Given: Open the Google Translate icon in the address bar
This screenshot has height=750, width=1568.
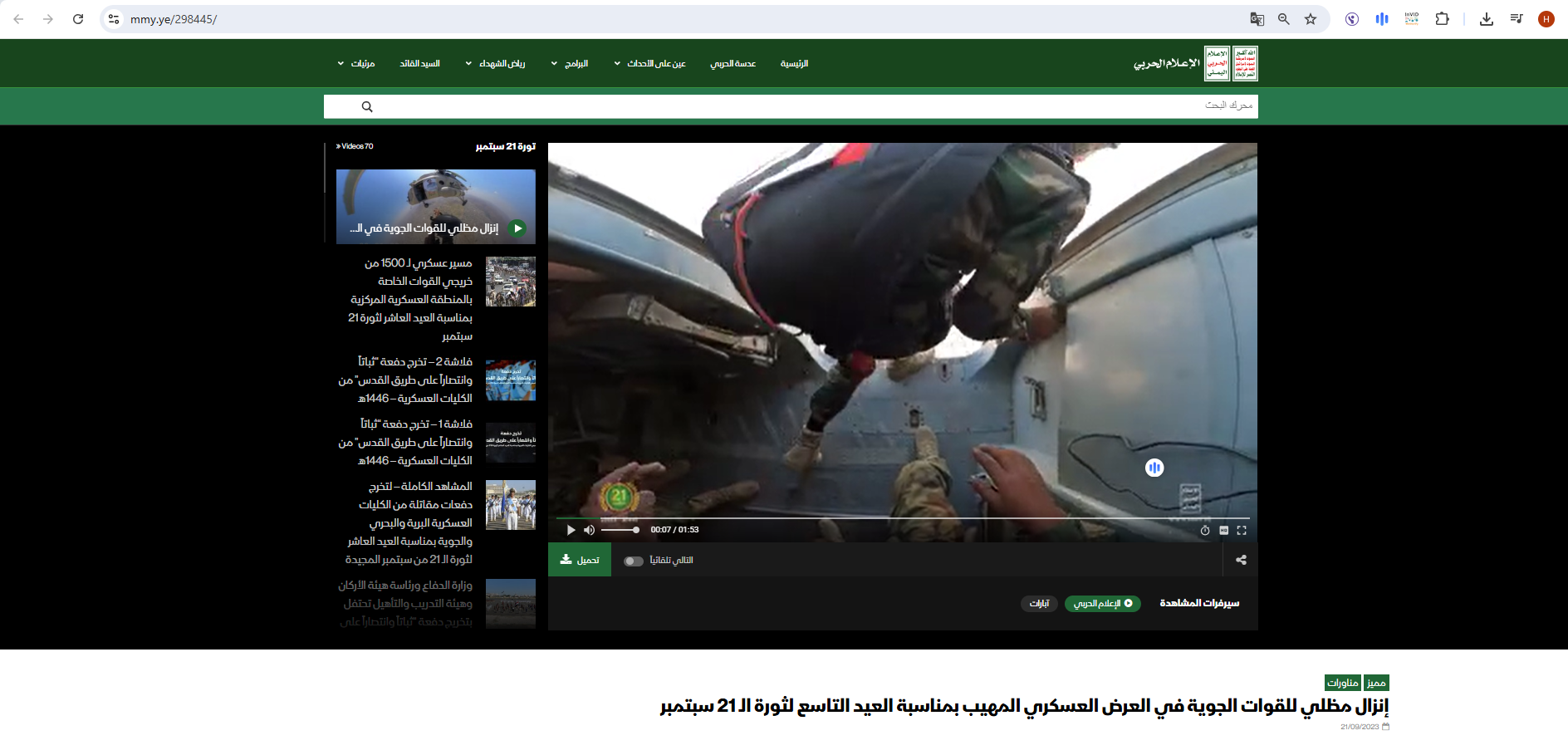Looking at the screenshot, I should (1257, 19).
